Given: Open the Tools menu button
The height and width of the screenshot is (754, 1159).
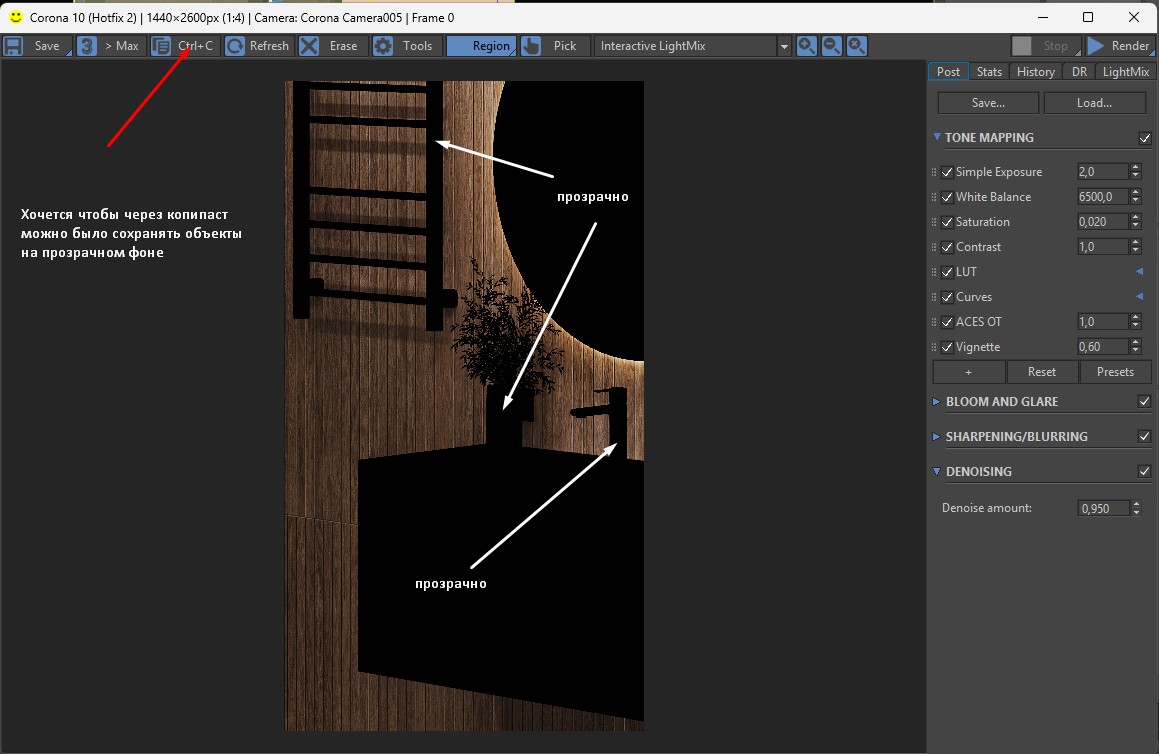Looking at the screenshot, I should (417, 46).
